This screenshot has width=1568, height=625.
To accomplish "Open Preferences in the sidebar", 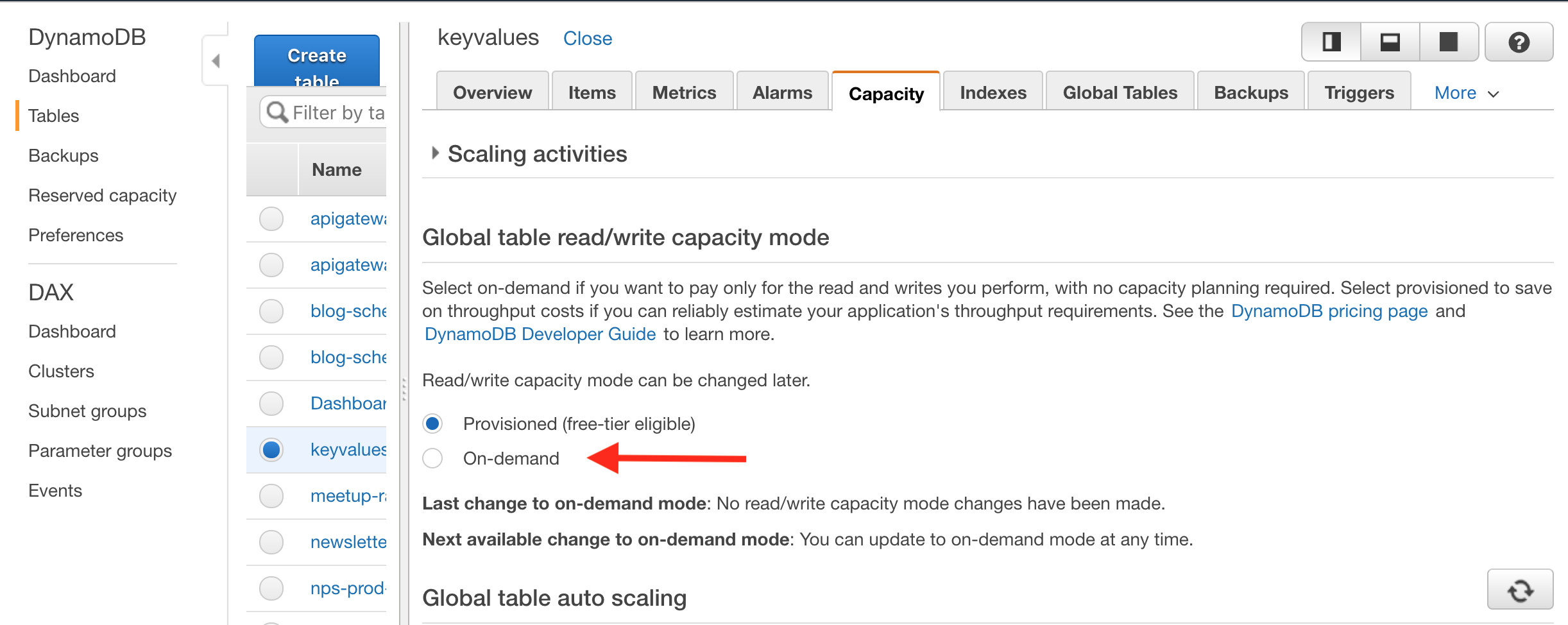I will (x=76, y=235).
